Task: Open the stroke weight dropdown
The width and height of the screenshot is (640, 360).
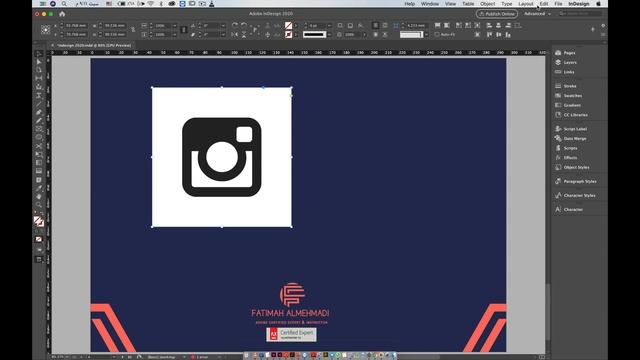Action: click(329, 25)
